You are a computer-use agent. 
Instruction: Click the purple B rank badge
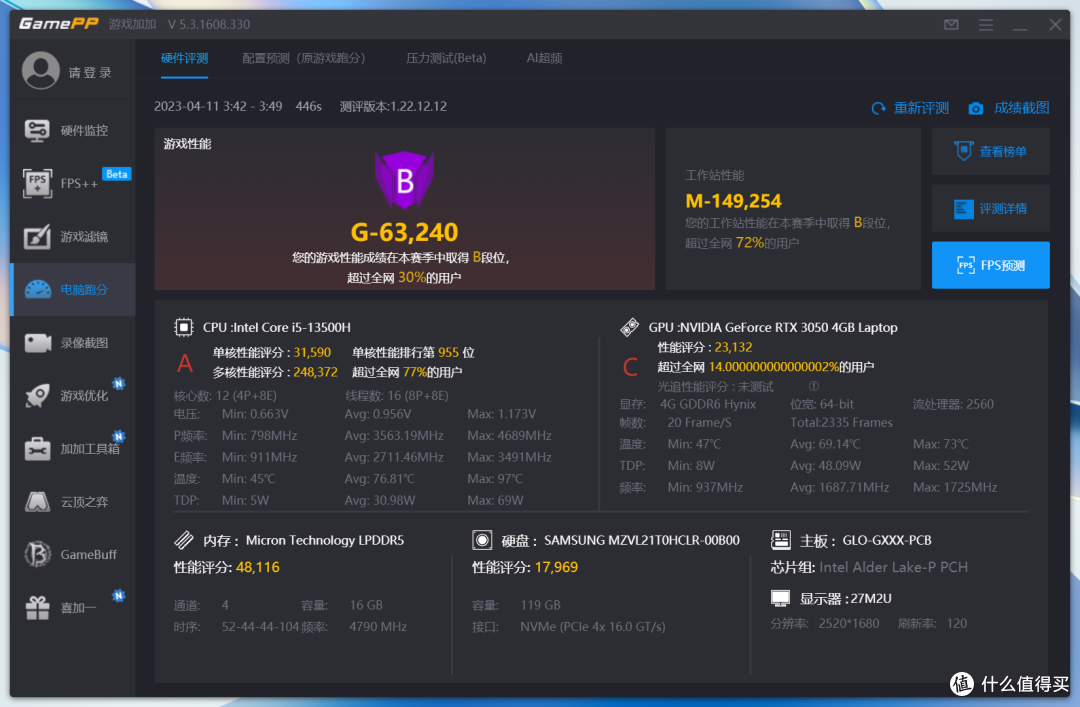(x=404, y=180)
